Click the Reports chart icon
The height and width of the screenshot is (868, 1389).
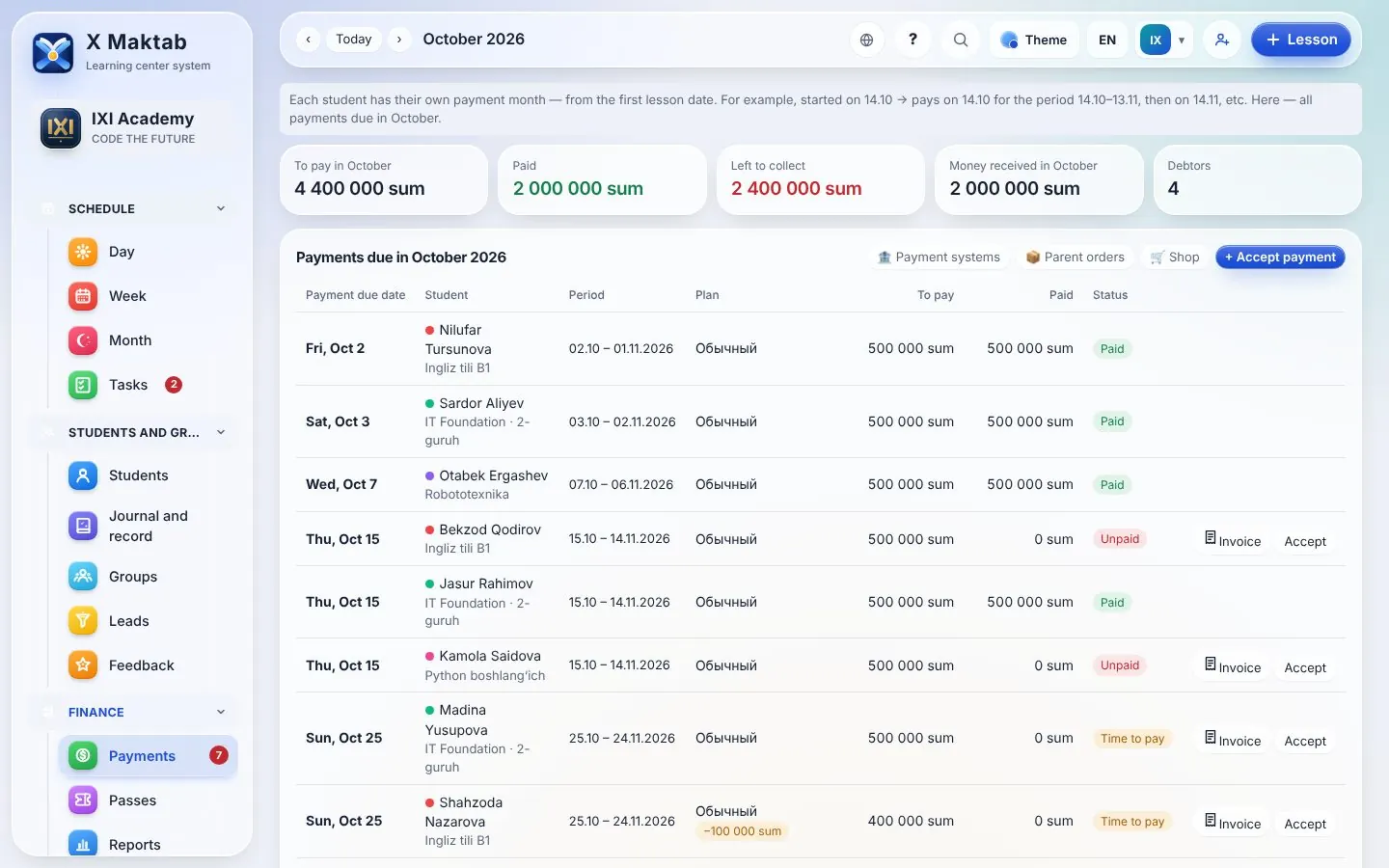tap(83, 845)
